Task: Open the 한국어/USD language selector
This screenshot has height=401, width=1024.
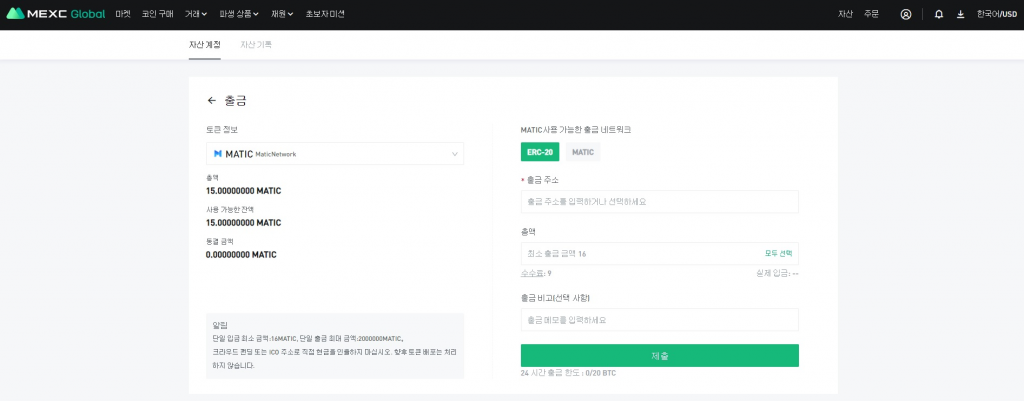Action: pos(996,14)
